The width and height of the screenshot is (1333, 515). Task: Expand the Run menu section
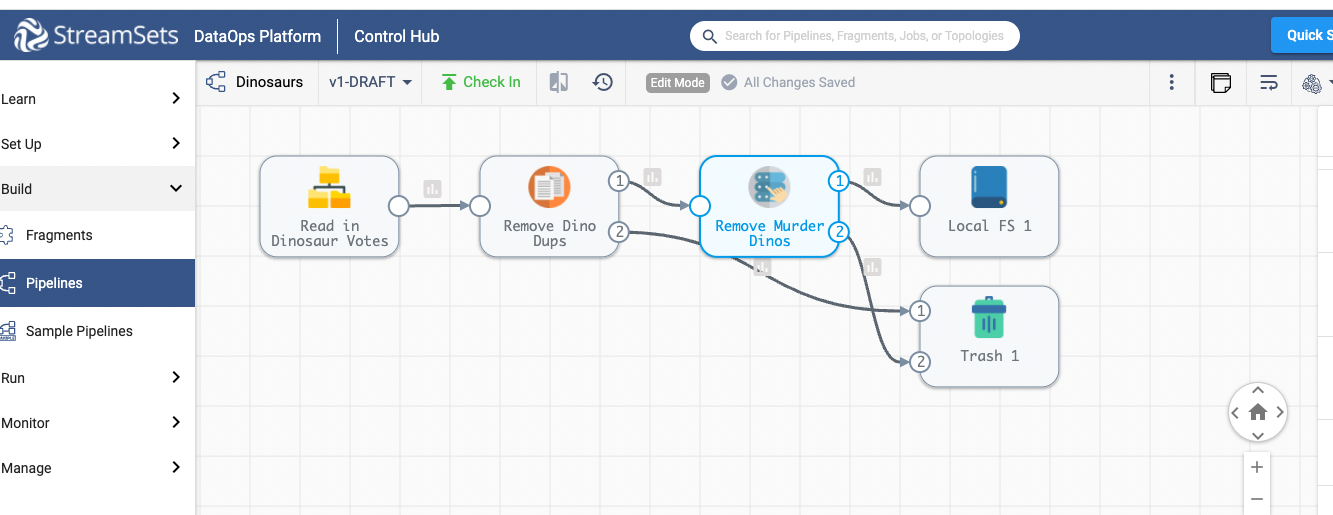click(97, 378)
